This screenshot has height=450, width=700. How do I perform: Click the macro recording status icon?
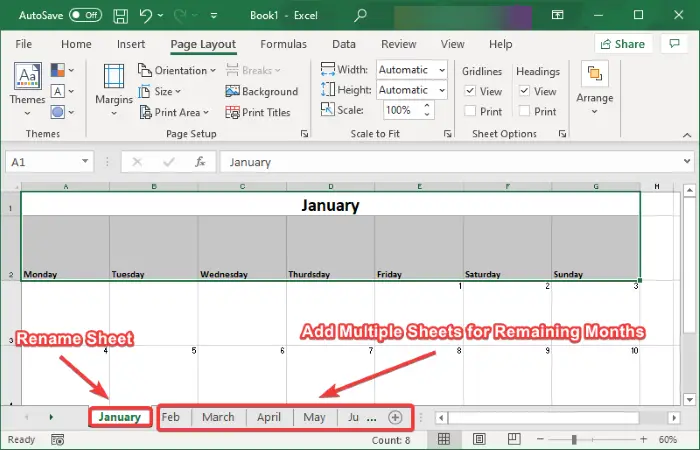[58, 440]
